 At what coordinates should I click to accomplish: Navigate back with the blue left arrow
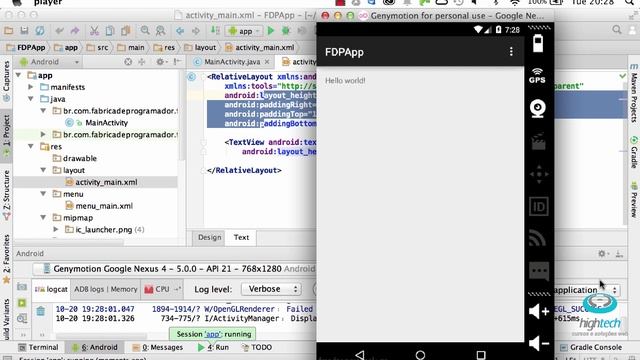click(x=180, y=31)
